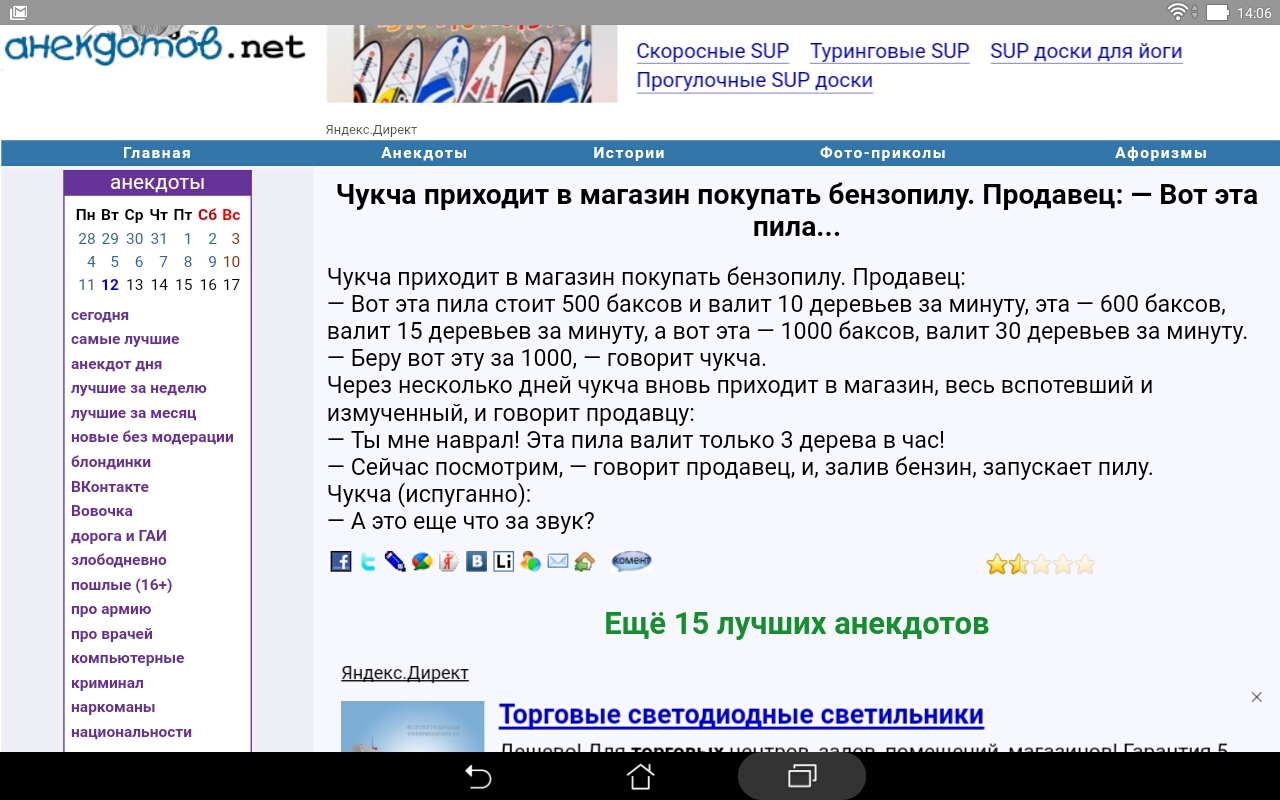Image resolution: width=1280 pixels, height=800 pixels.
Task: Share the joke on Facebook
Action: (341, 561)
